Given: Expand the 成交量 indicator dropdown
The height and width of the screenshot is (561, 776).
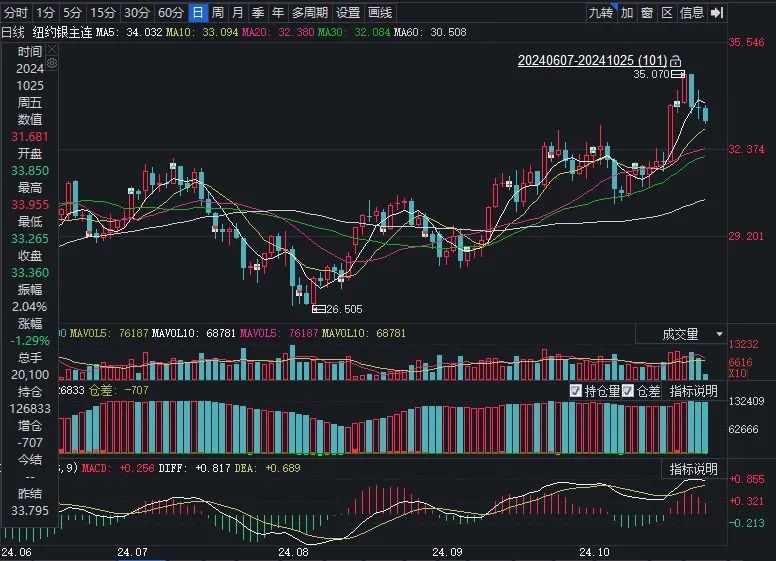Looking at the screenshot, I should [720, 334].
